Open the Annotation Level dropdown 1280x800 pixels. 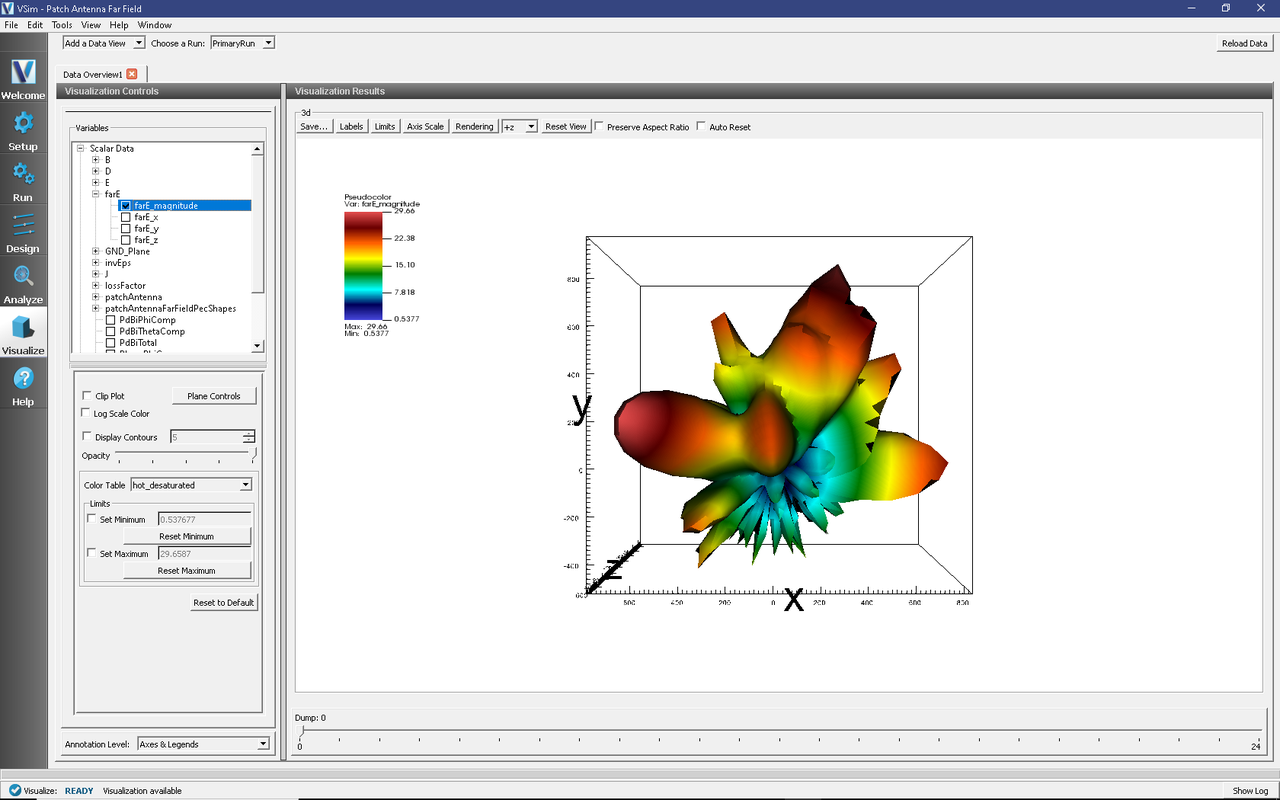204,744
